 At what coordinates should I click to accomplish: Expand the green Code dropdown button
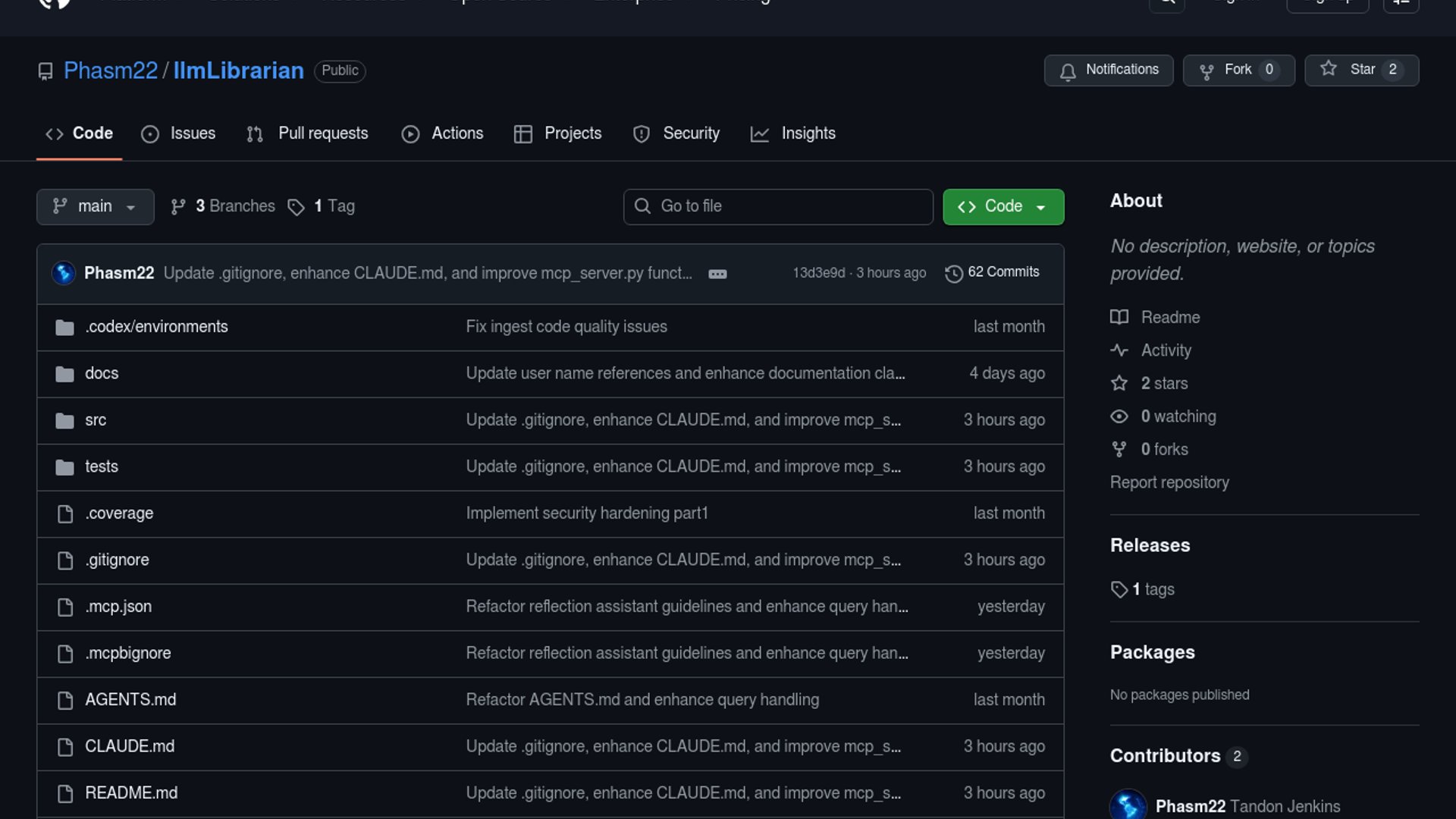tap(1003, 206)
